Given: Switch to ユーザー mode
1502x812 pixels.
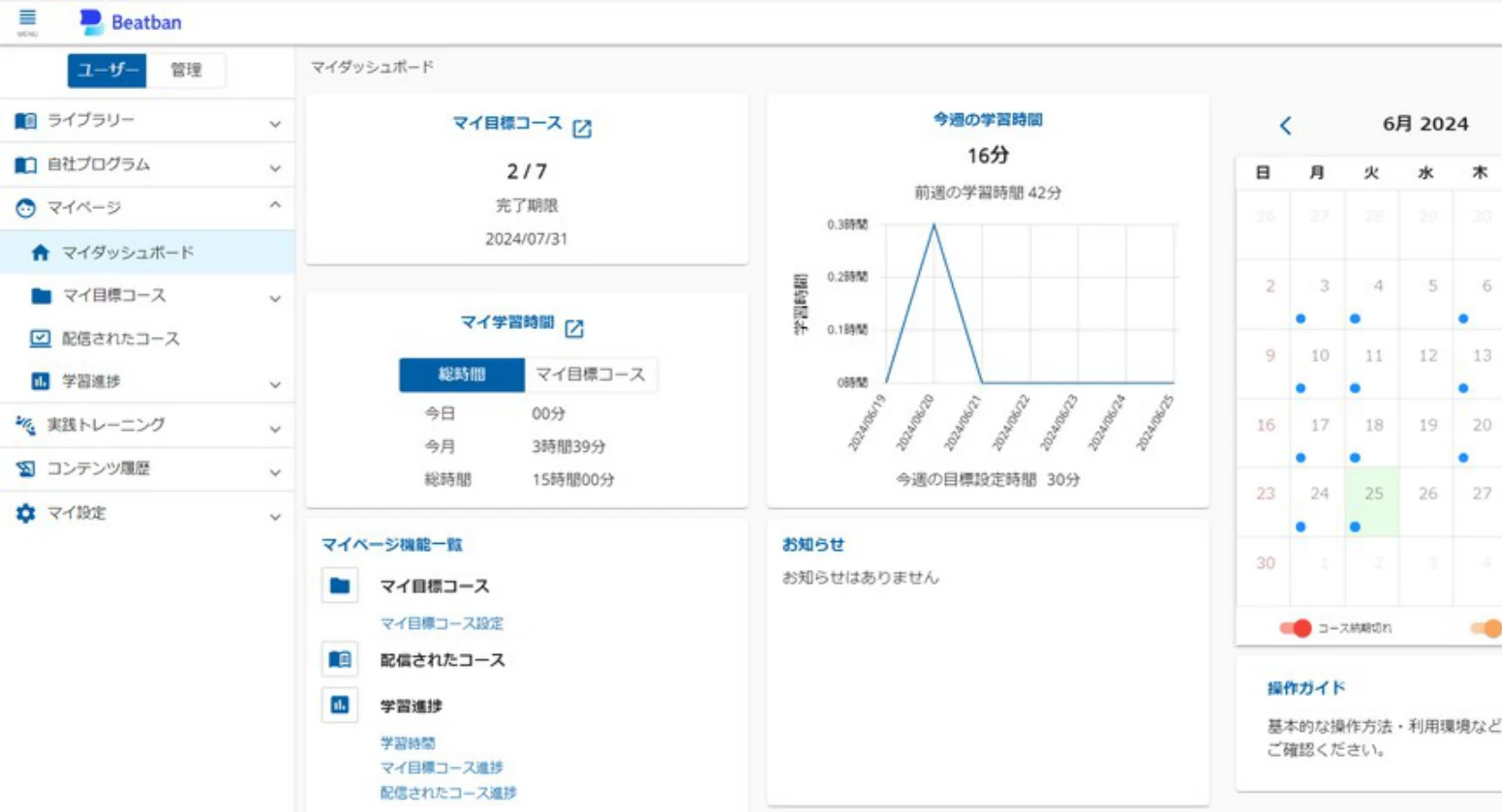Looking at the screenshot, I should [x=107, y=70].
